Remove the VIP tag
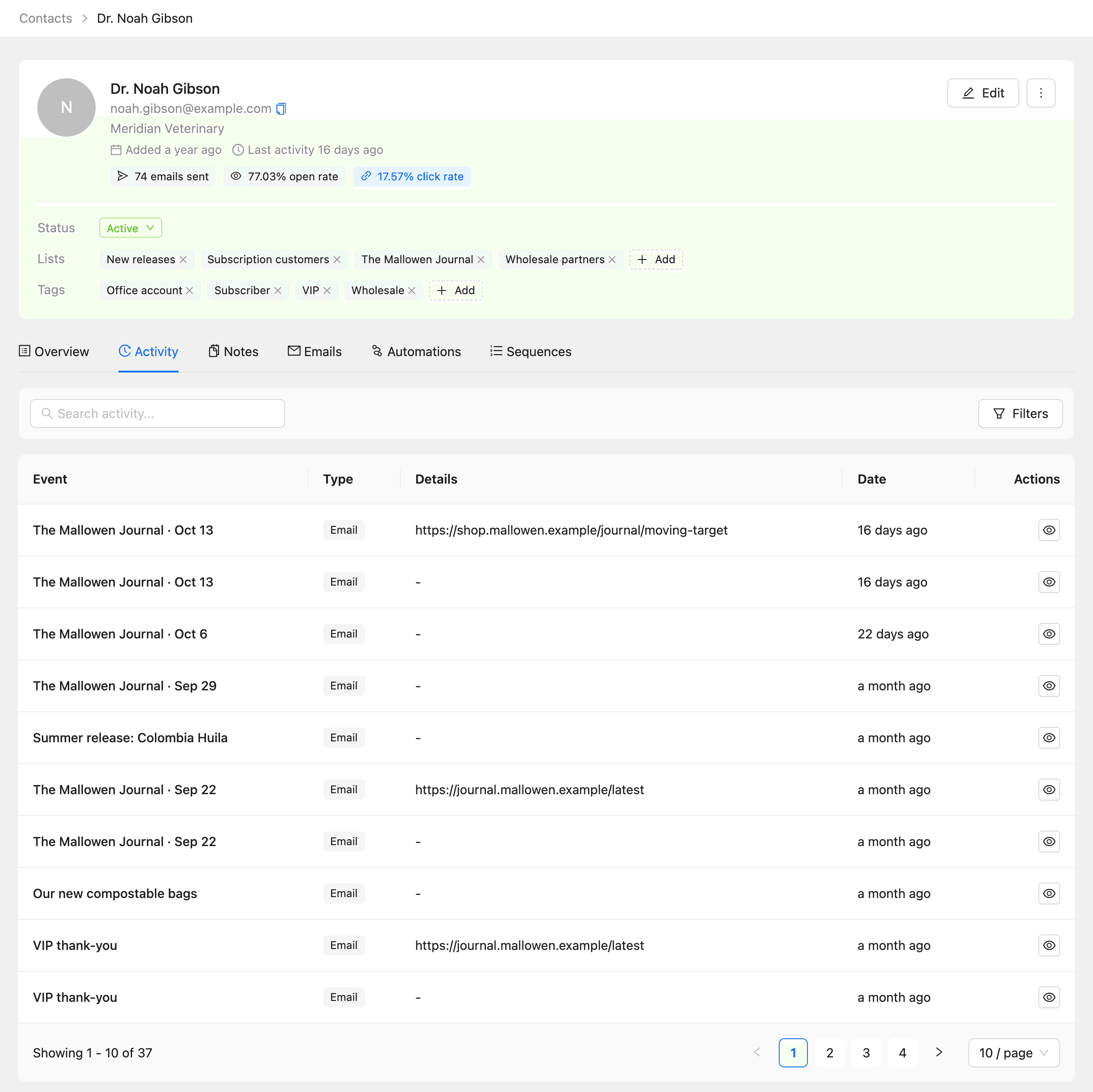 (327, 291)
